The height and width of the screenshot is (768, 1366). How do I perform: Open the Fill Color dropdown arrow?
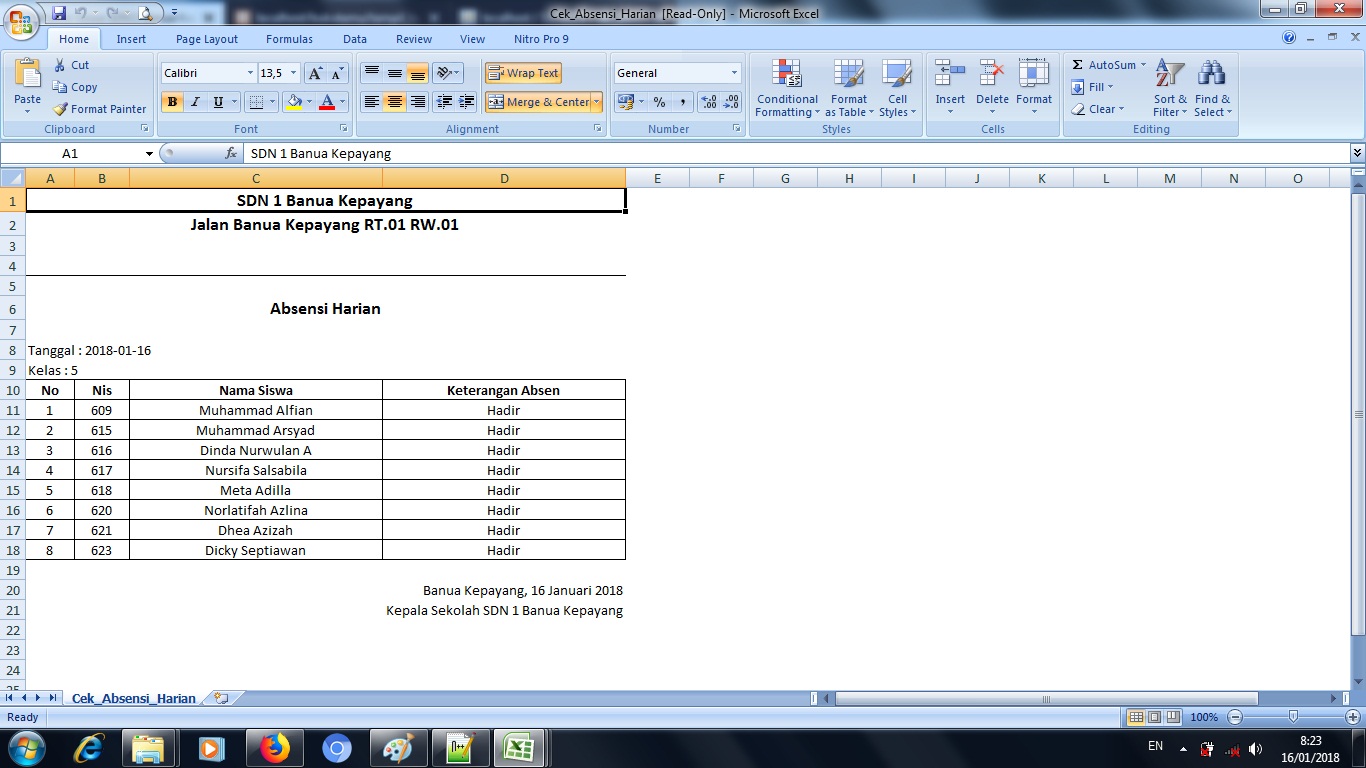pyautogui.click(x=307, y=103)
